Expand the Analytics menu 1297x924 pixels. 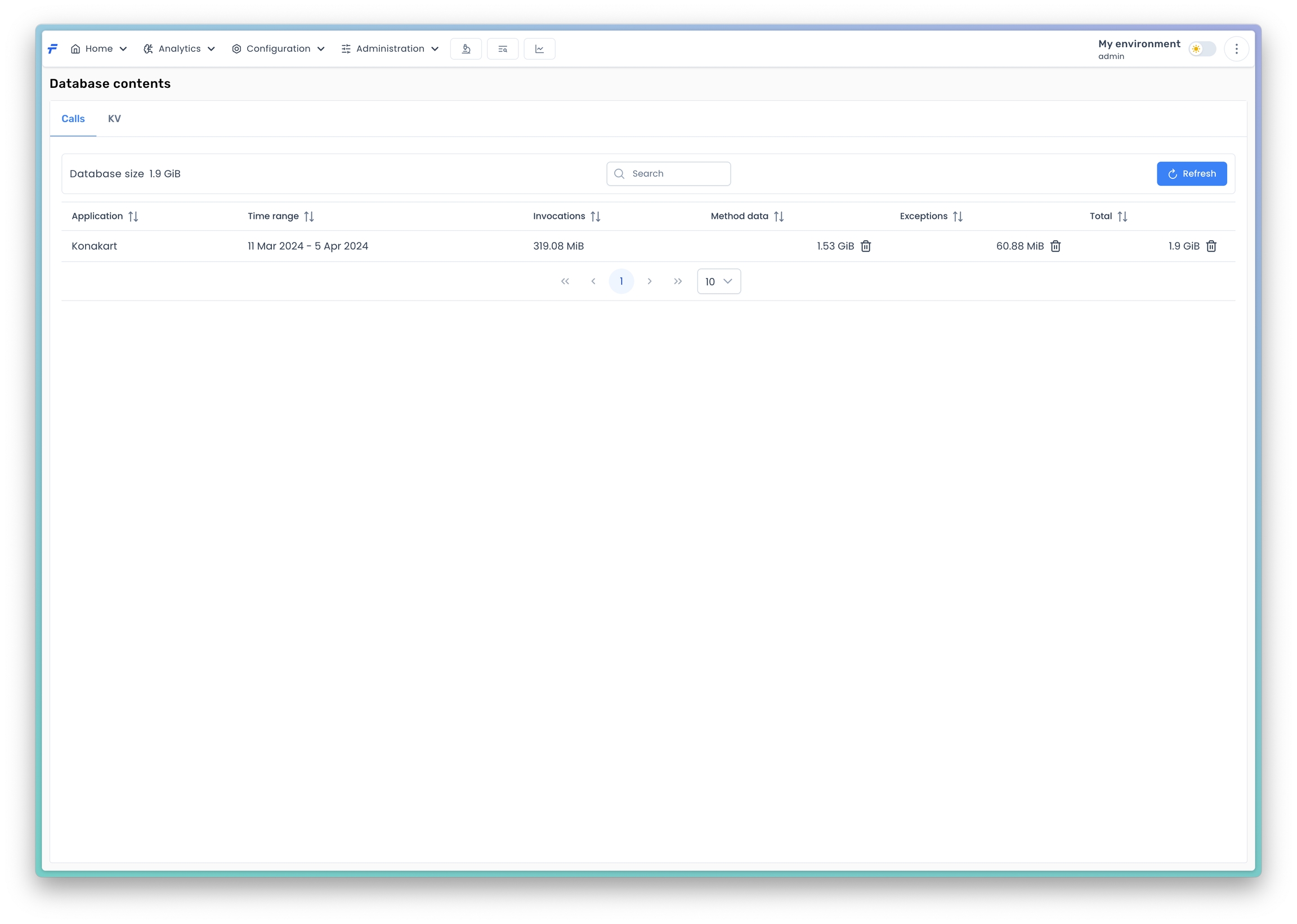pos(178,49)
